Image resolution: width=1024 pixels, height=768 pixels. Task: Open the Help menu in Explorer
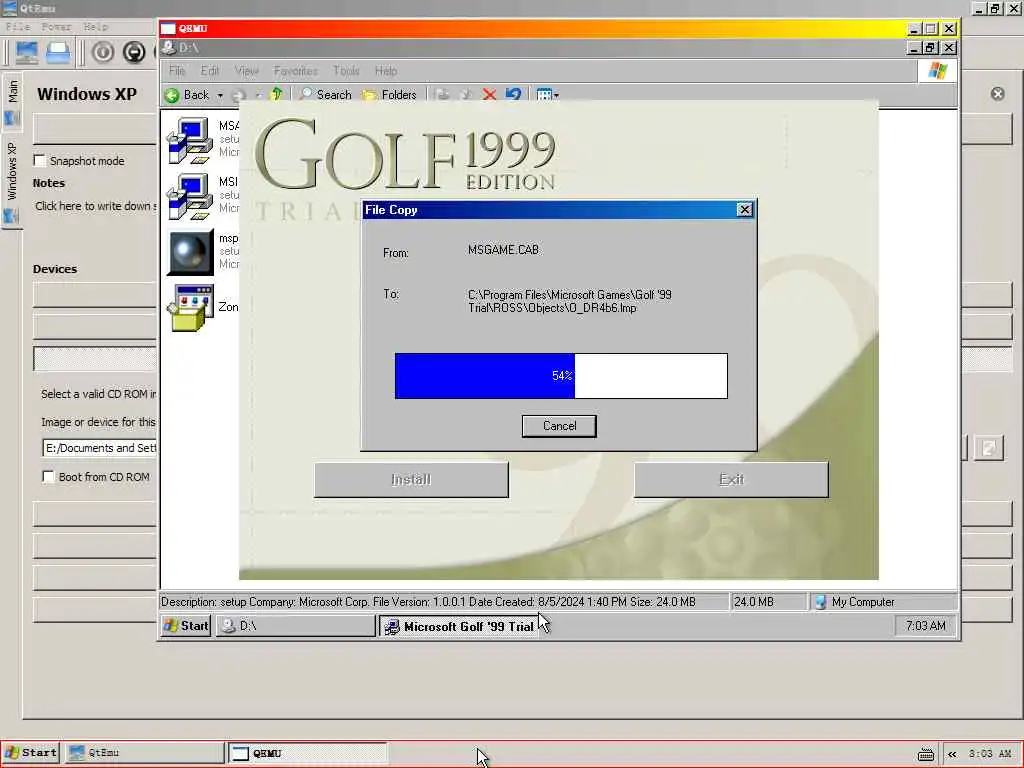(386, 71)
